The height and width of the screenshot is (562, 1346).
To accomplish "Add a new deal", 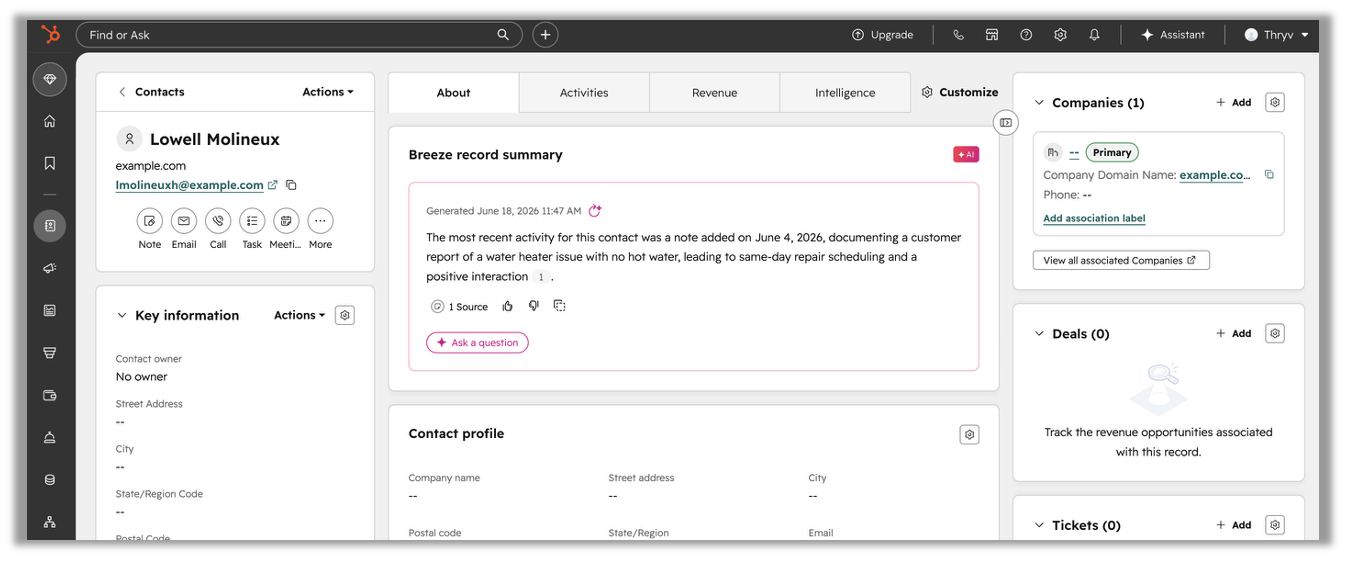I will pyautogui.click(x=1234, y=333).
